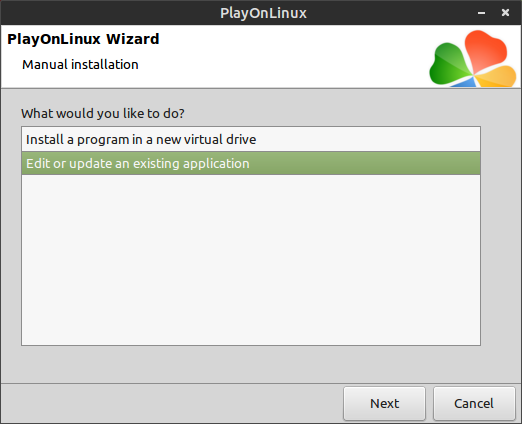Click the white header banner blank area

(x=283, y=57)
